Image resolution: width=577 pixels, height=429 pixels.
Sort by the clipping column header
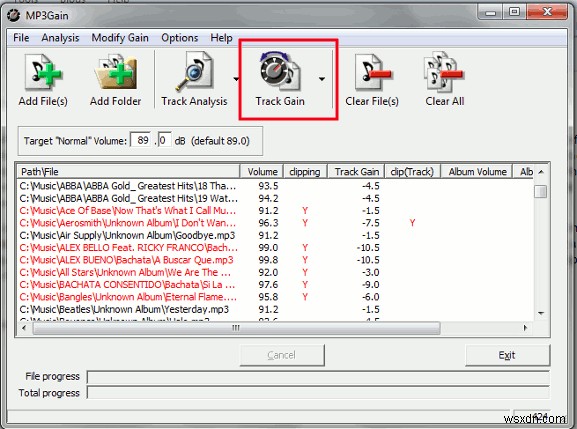[x=305, y=171]
